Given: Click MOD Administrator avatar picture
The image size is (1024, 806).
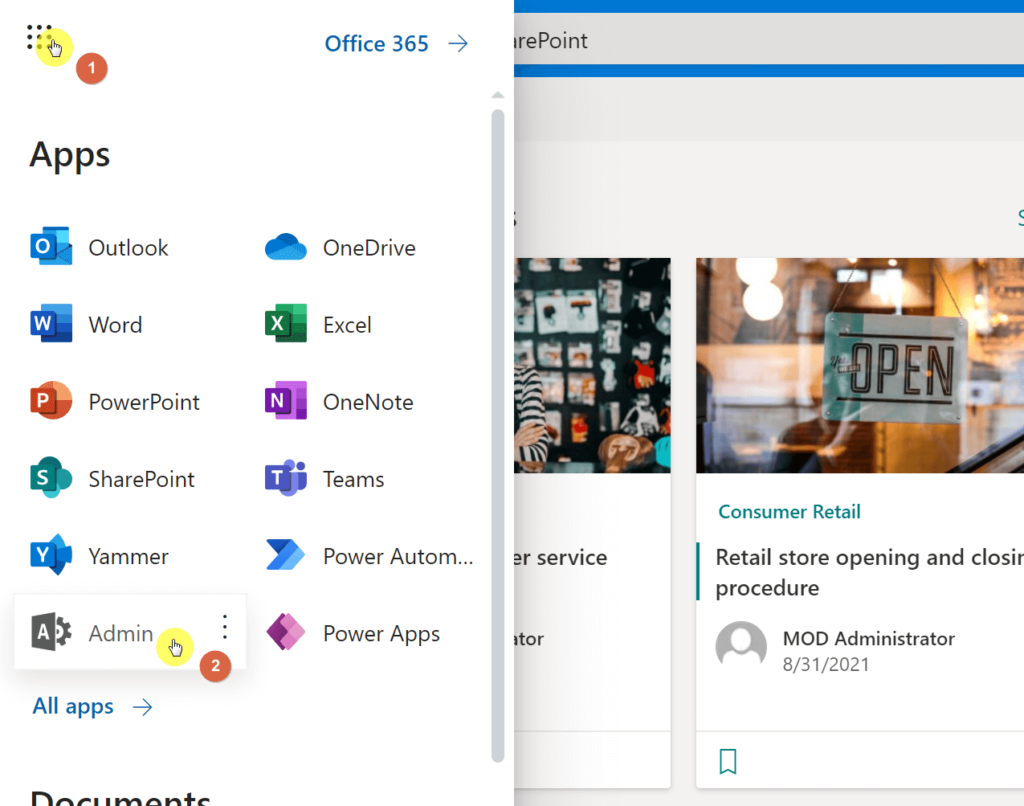Looking at the screenshot, I should (x=741, y=647).
